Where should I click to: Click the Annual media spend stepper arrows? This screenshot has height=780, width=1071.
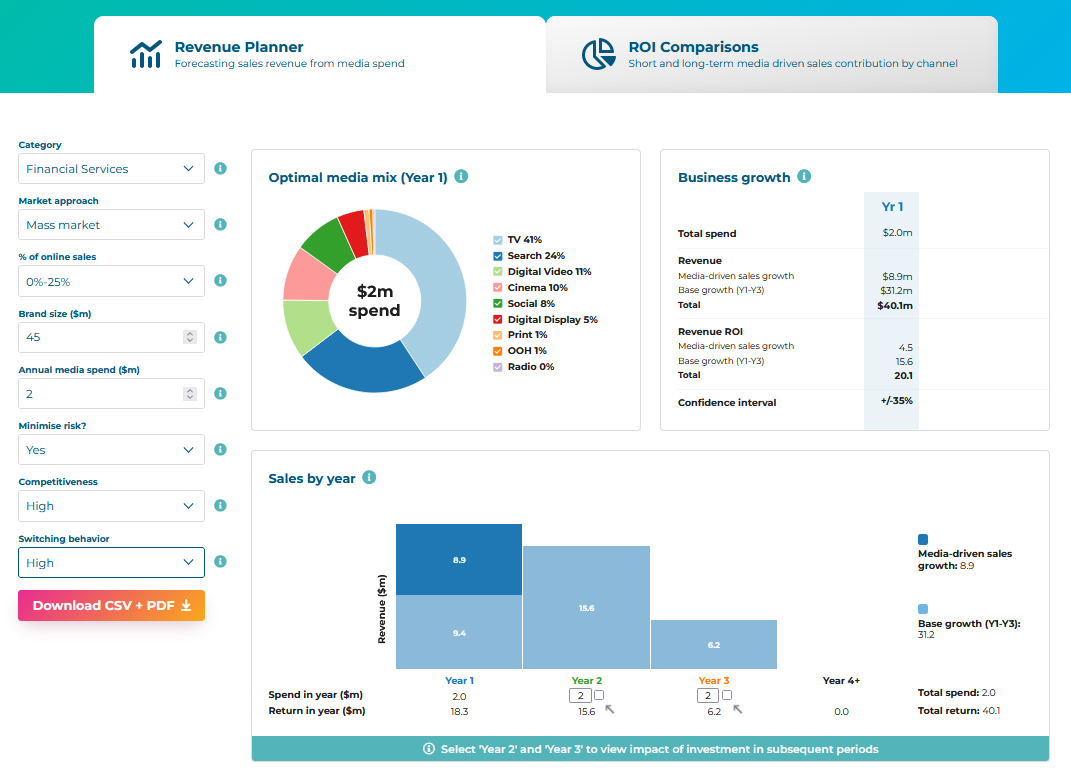pos(190,393)
